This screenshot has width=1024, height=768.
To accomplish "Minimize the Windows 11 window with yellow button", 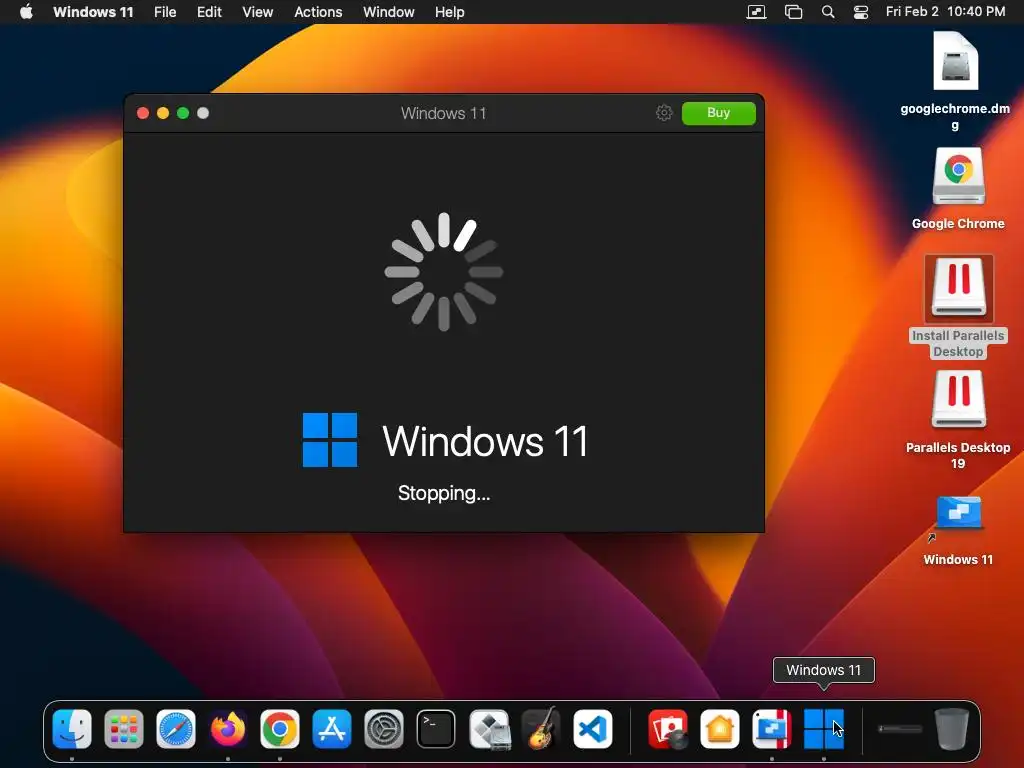I will (x=163, y=113).
